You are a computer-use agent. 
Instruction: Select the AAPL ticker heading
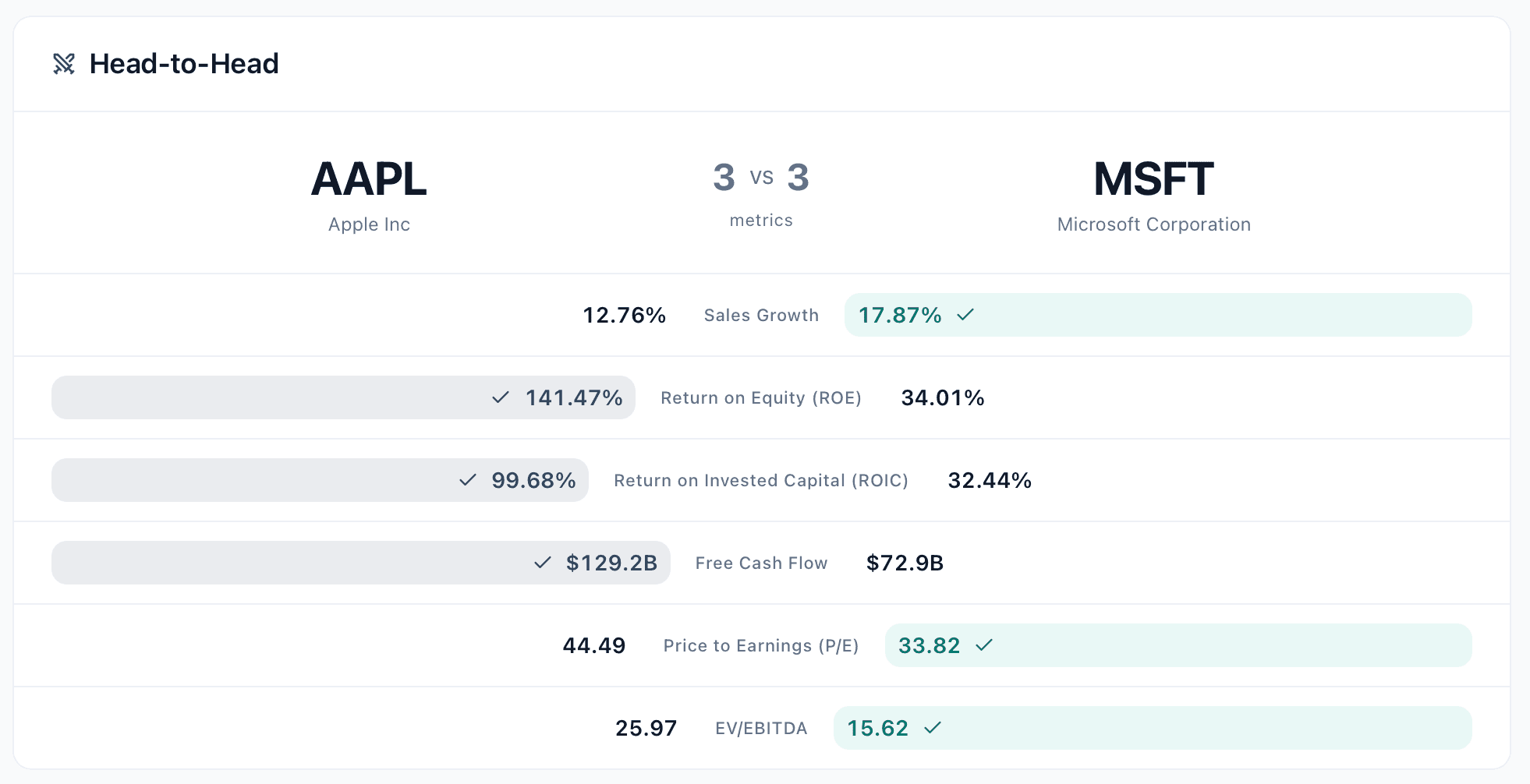pyautogui.click(x=369, y=179)
